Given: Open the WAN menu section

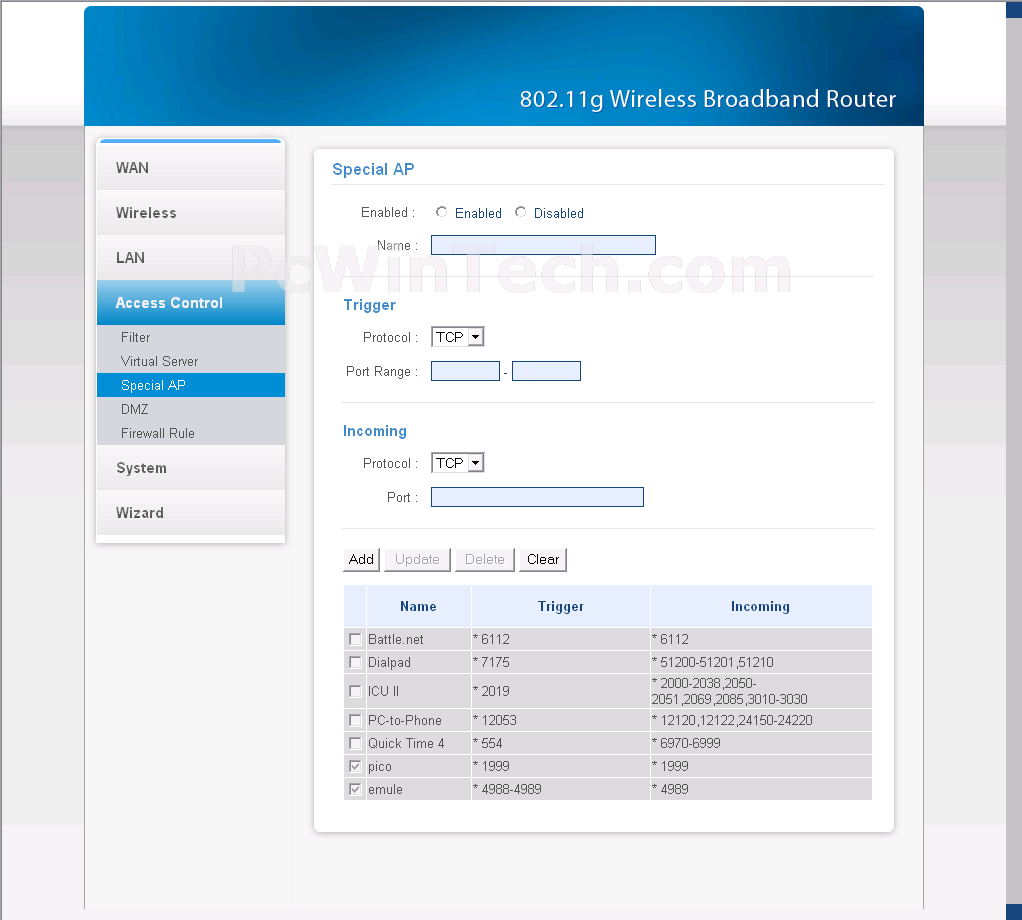Looking at the screenshot, I should (191, 167).
